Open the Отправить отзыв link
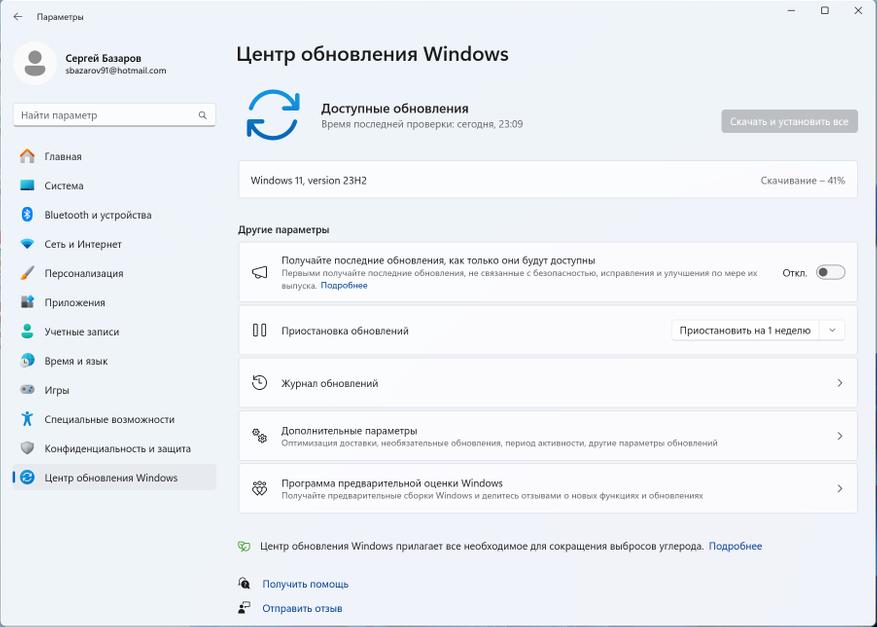 [x=302, y=609]
